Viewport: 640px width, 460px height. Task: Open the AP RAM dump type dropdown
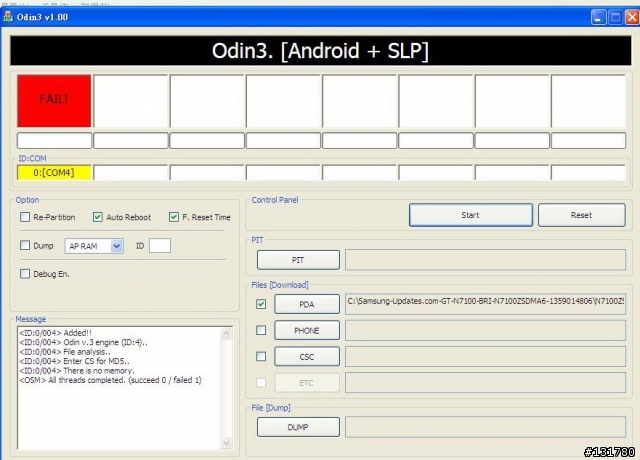tap(117, 246)
